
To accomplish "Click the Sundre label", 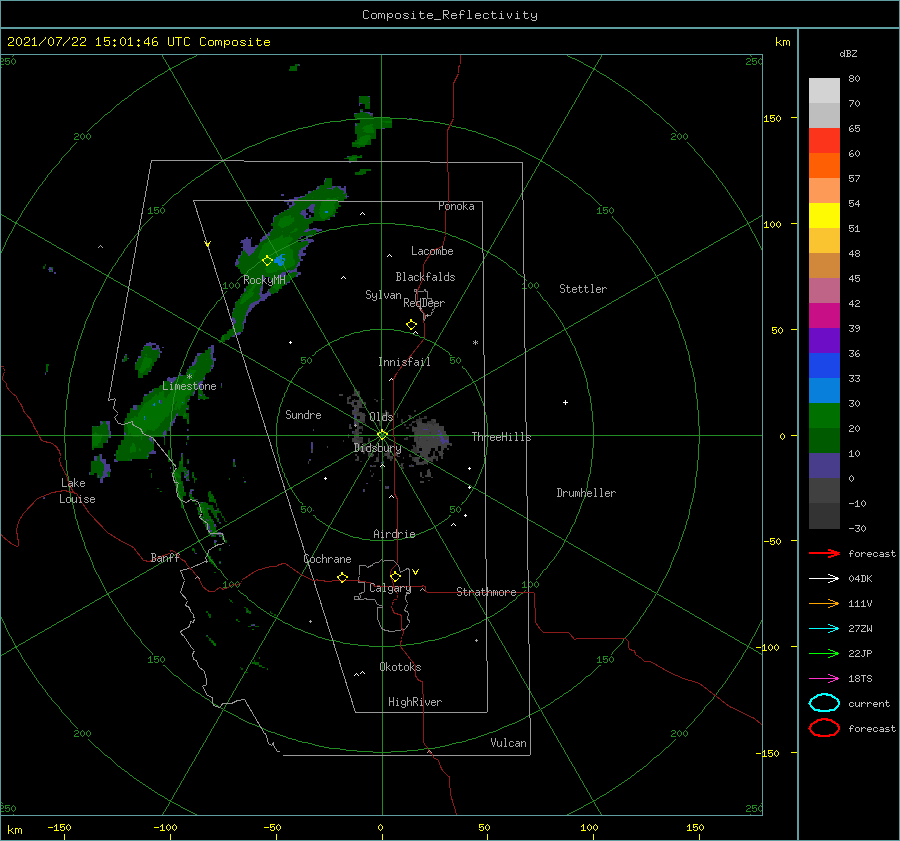I will (303, 415).
